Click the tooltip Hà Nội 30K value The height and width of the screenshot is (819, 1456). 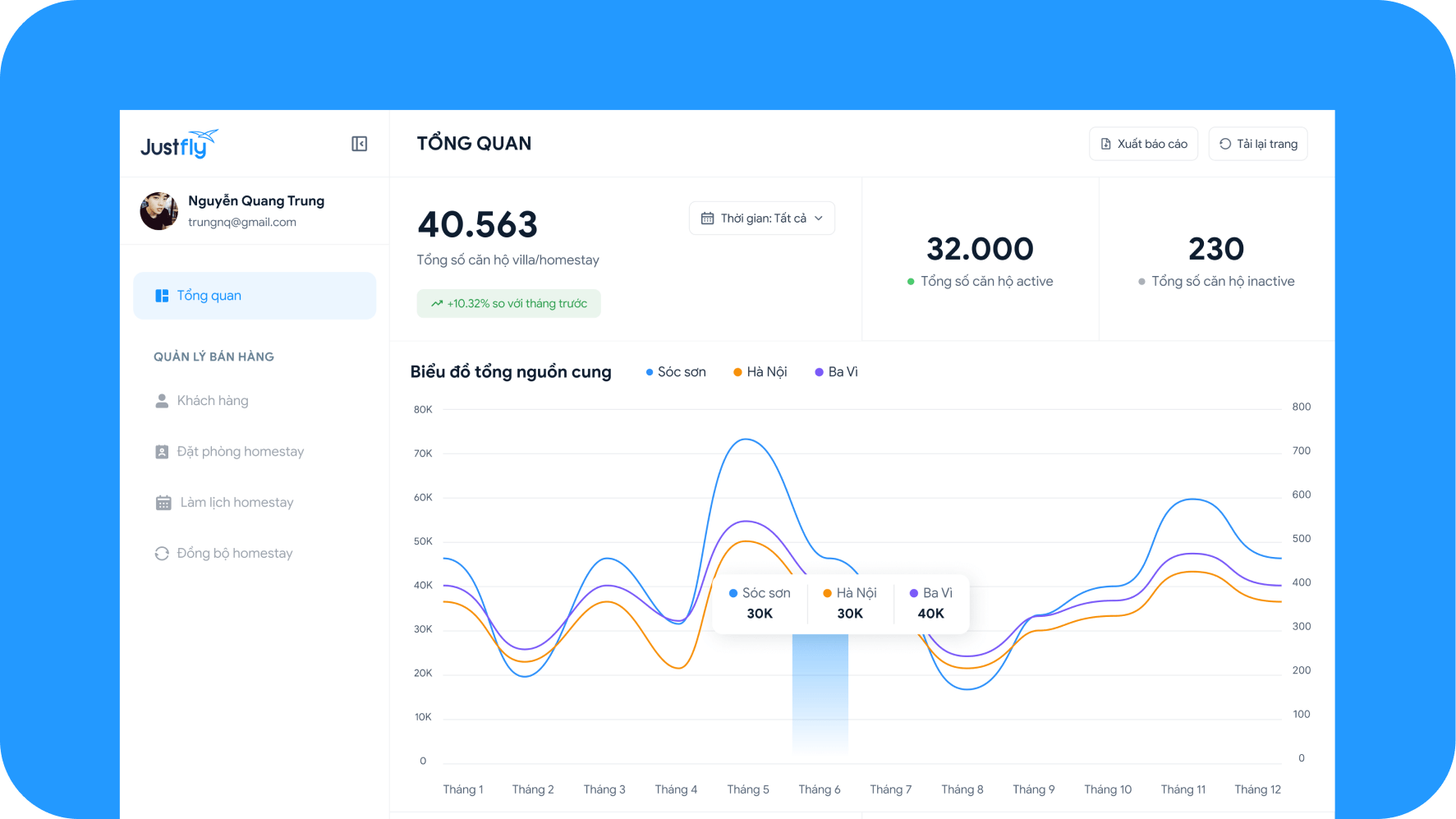[x=850, y=614]
